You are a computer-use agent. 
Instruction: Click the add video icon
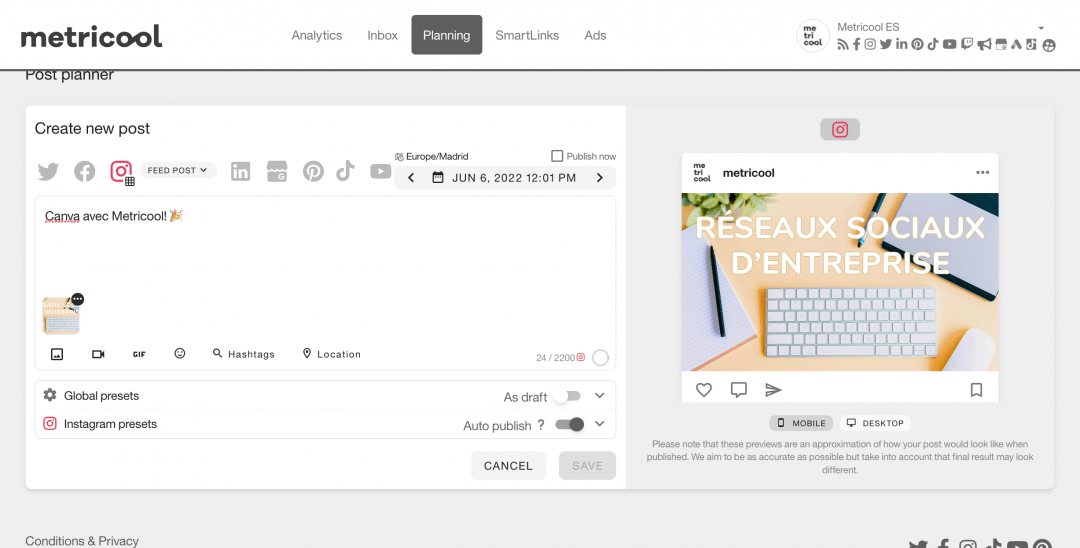click(98, 354)
